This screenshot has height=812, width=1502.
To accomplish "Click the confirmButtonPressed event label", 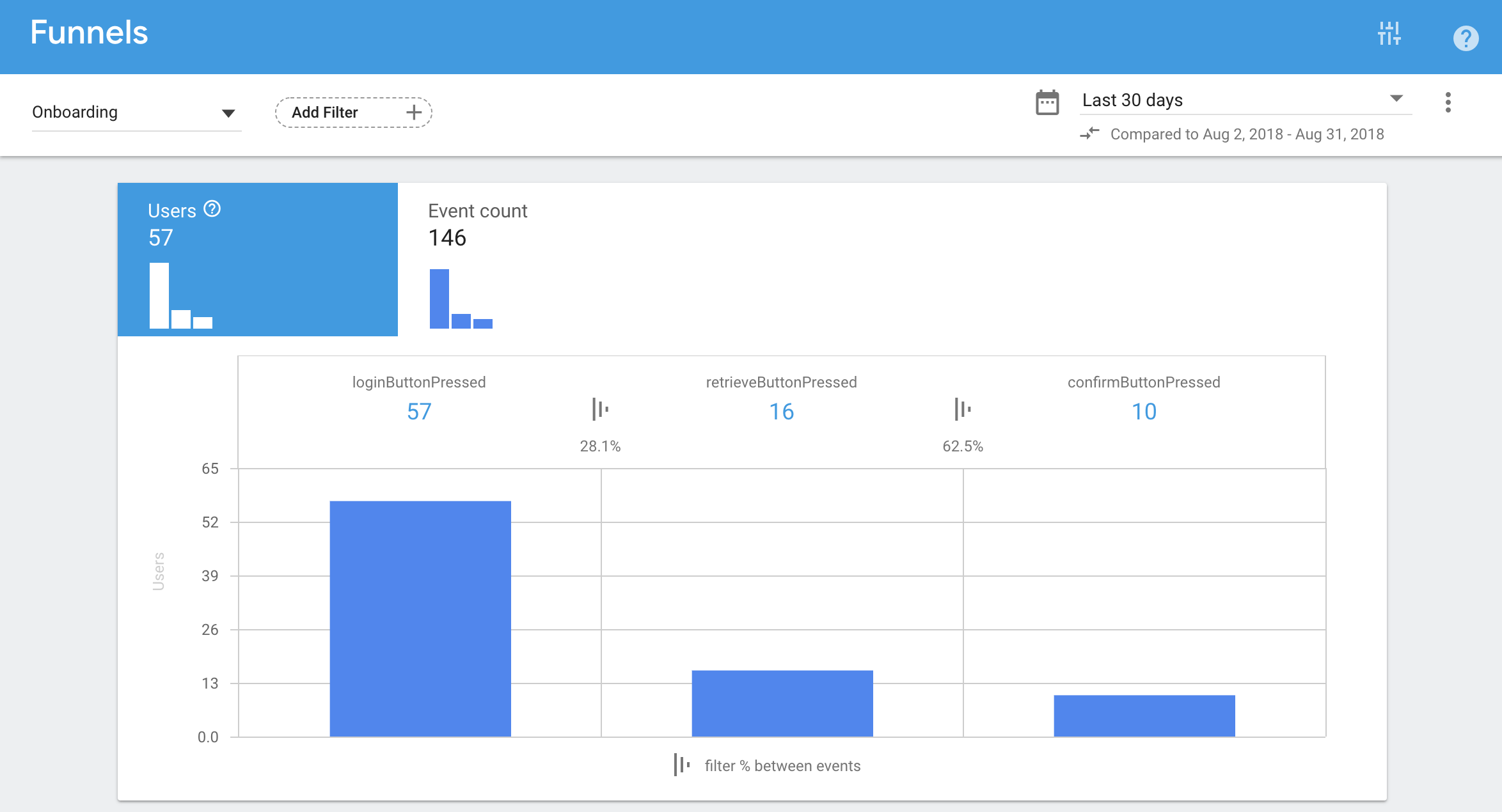I will 1144,382.
